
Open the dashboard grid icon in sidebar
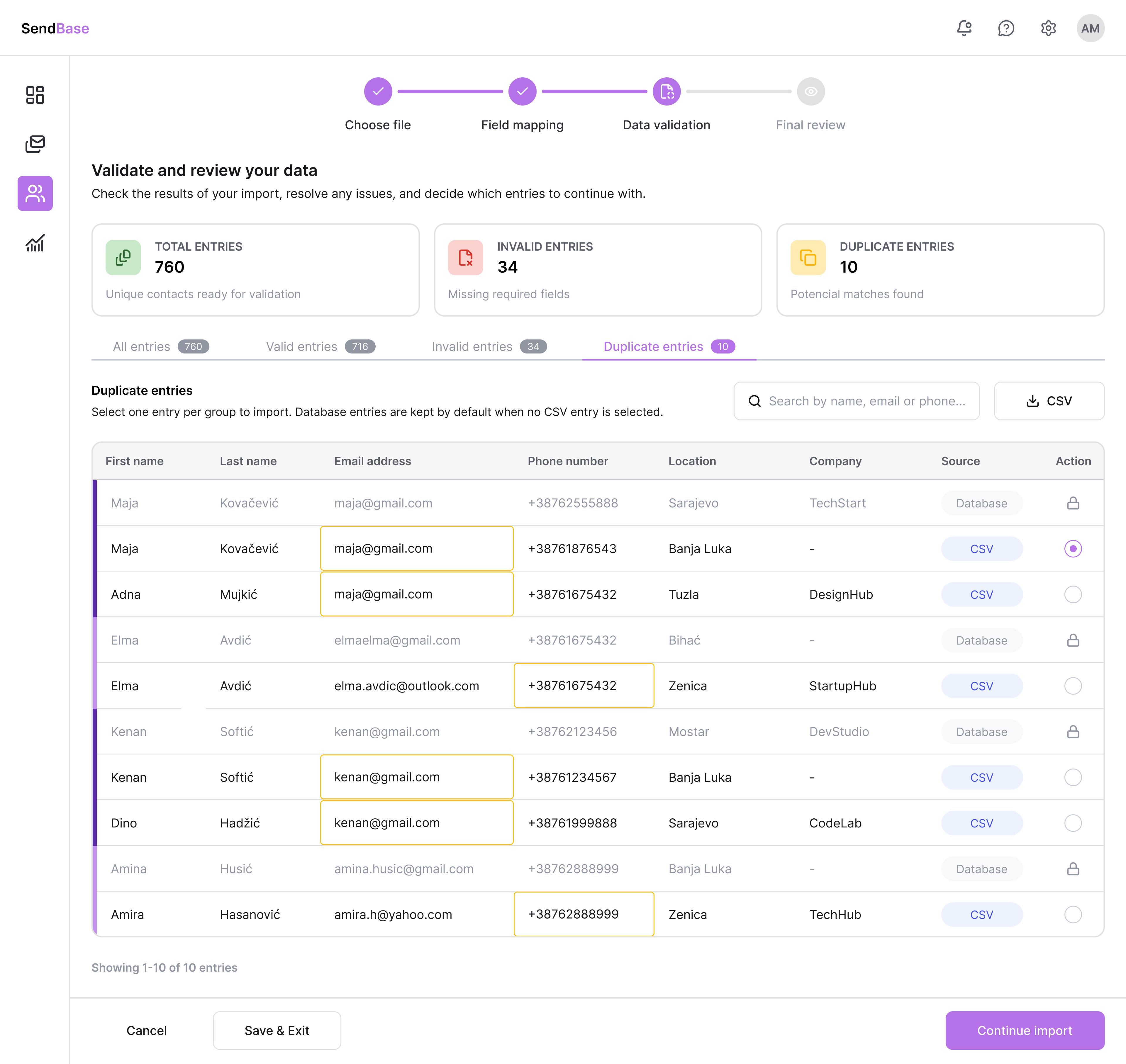click(35, 95)
